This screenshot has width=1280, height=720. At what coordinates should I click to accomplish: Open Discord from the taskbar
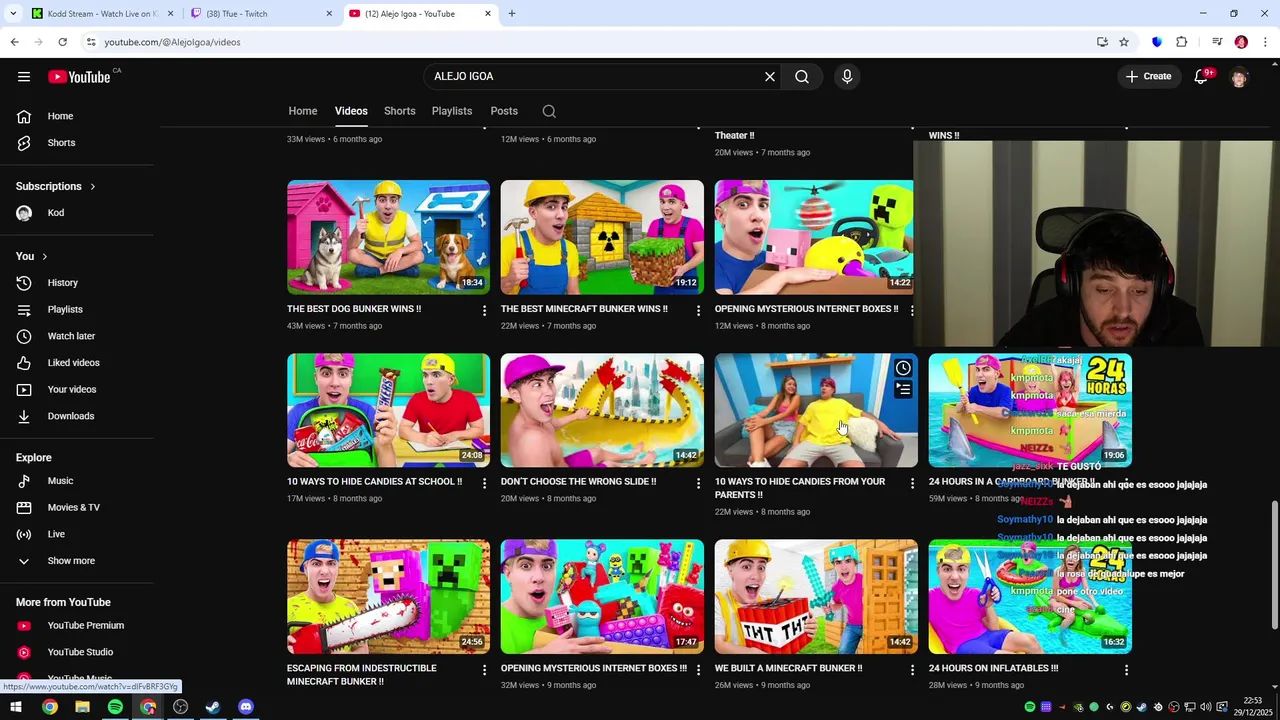click(246, 707)
